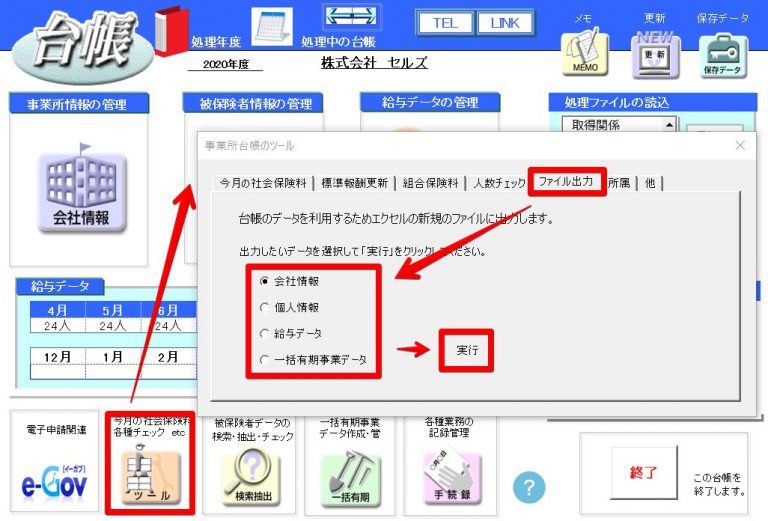Open the 会社情報 building icon
Image resolution: width=768 pixels, height=521 pixels.
82,191
